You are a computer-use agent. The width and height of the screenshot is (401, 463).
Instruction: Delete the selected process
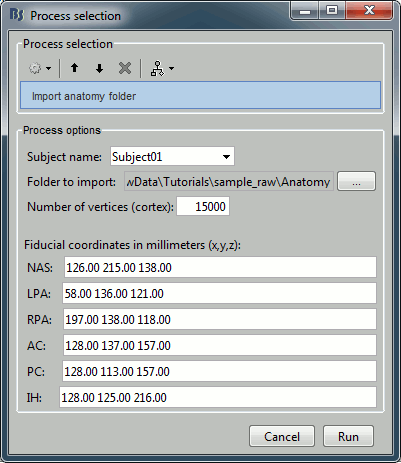[x=125, y=68]
